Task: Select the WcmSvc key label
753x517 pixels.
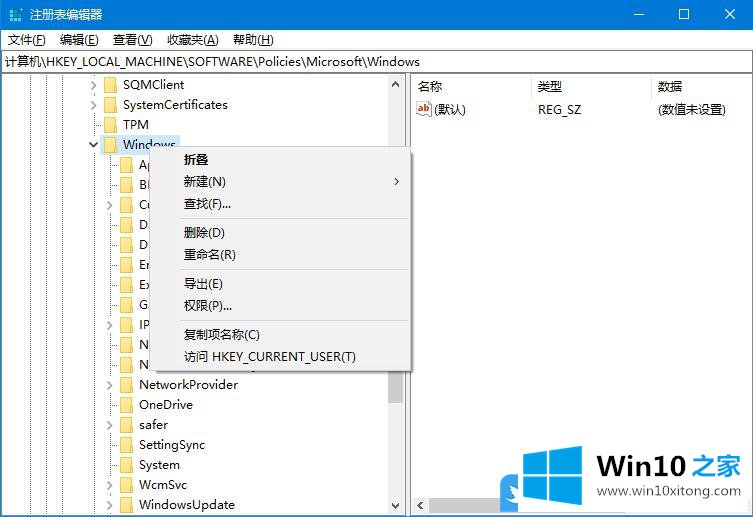Action: 163,485
